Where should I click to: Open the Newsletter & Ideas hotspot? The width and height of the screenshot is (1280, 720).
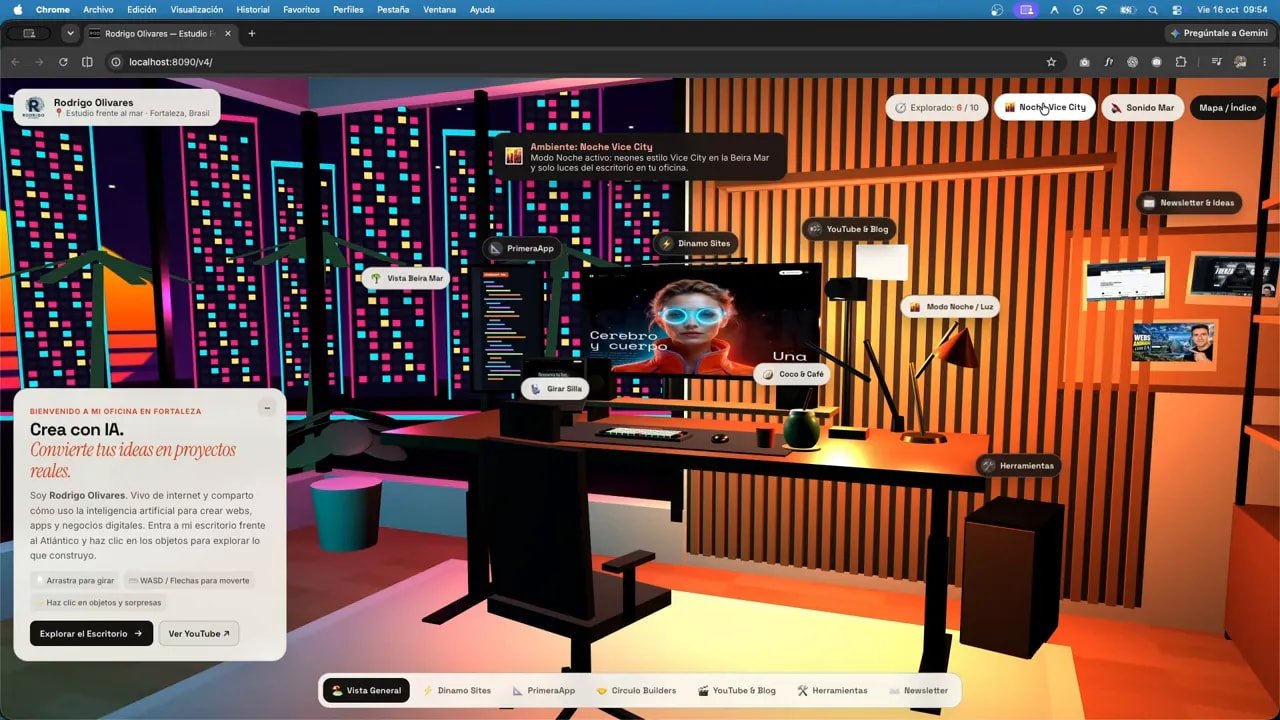point(1189,202)
